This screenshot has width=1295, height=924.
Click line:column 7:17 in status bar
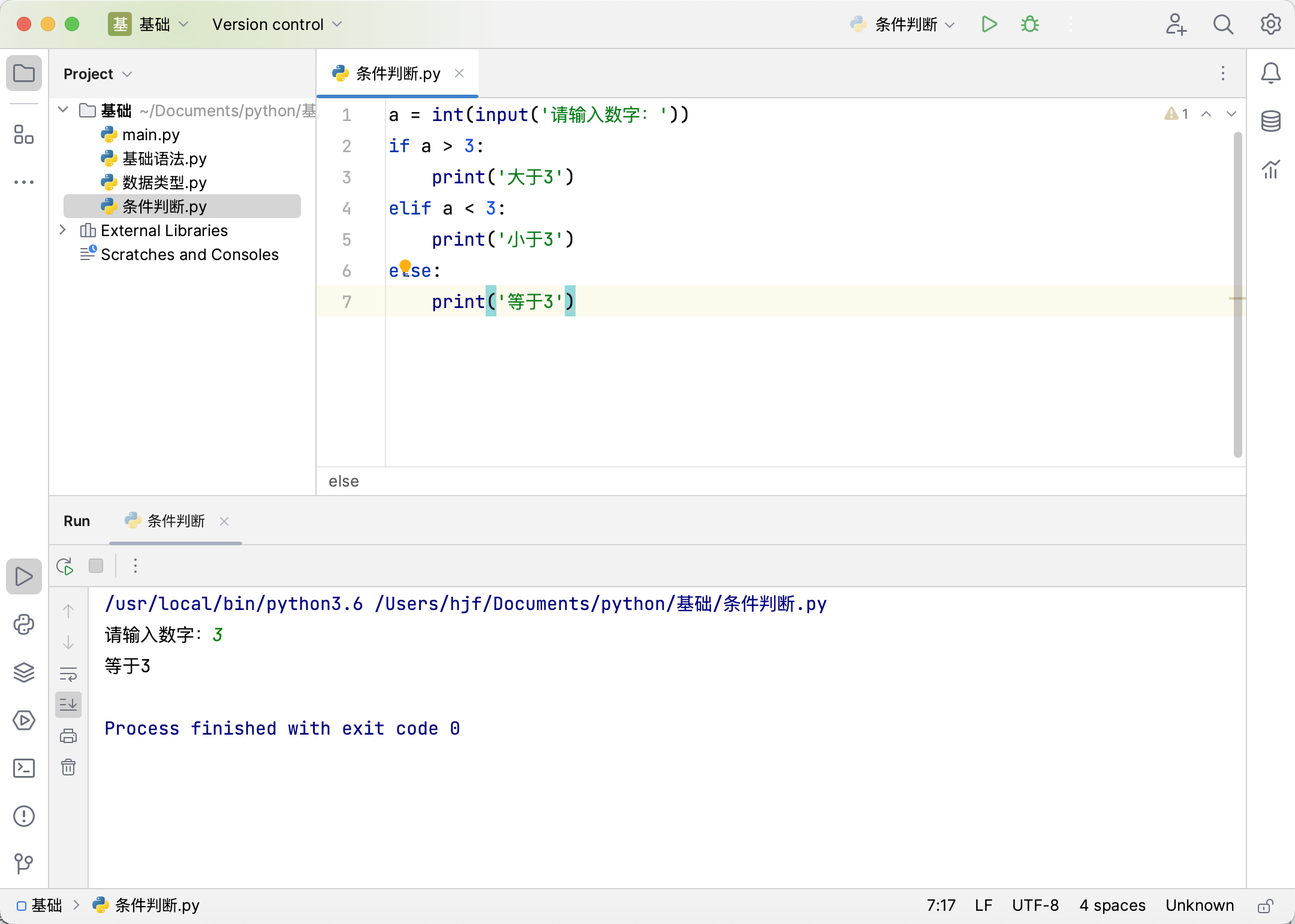pos(941,905)
